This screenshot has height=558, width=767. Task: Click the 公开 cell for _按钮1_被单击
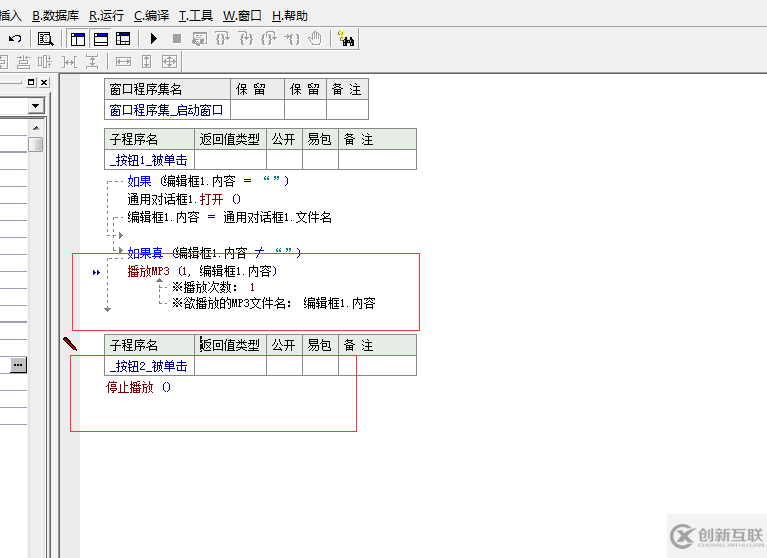coord(284,160)
